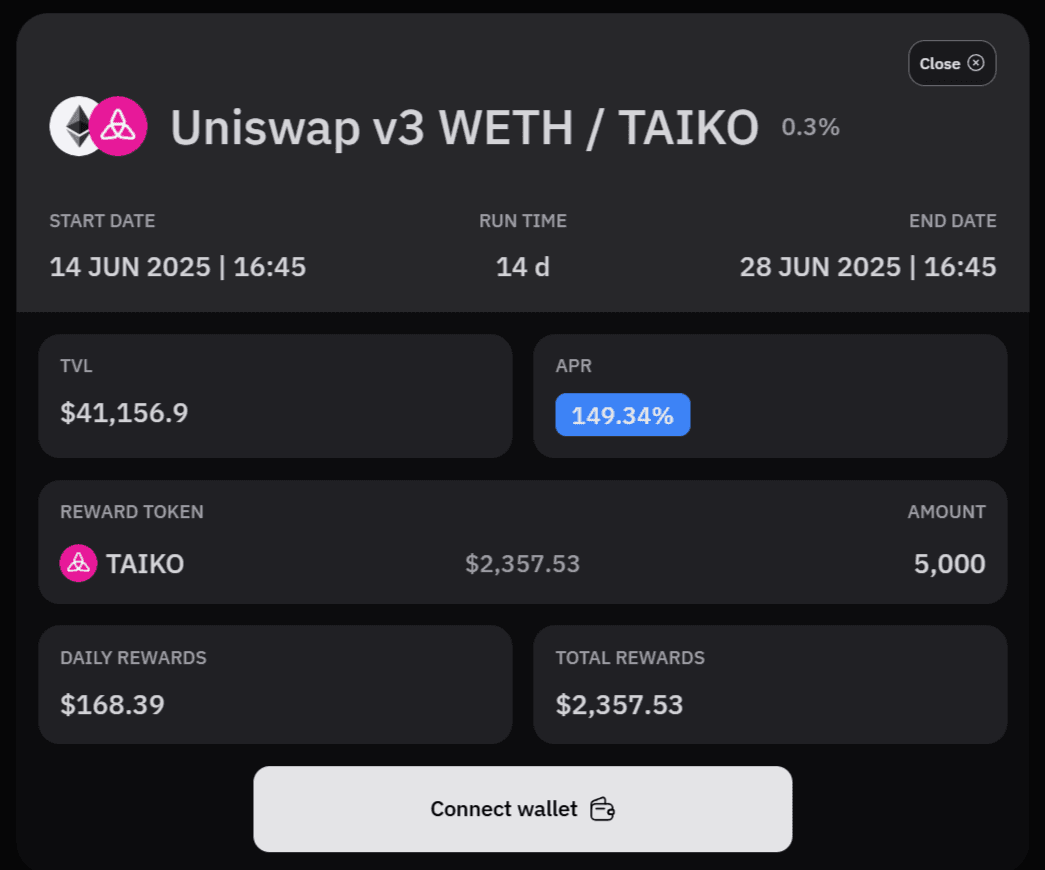This screenshot has width=1045, height=870.
Task: Click the 149.34% APR badge
Action: coord(622,415)
